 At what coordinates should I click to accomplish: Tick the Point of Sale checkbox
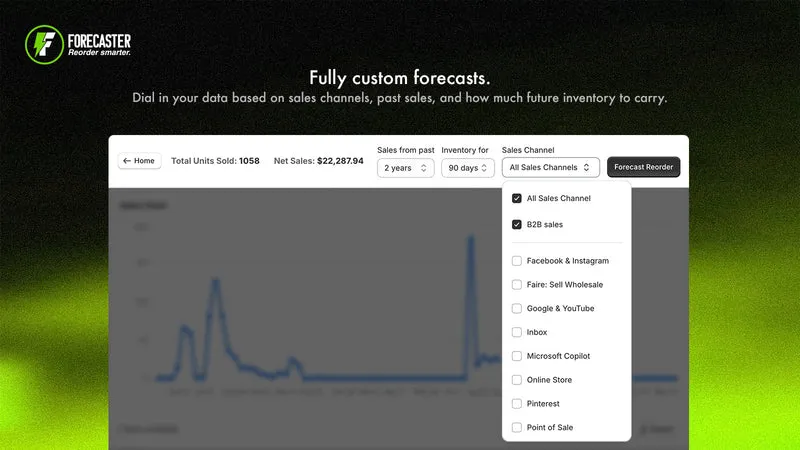click(517, 428)
